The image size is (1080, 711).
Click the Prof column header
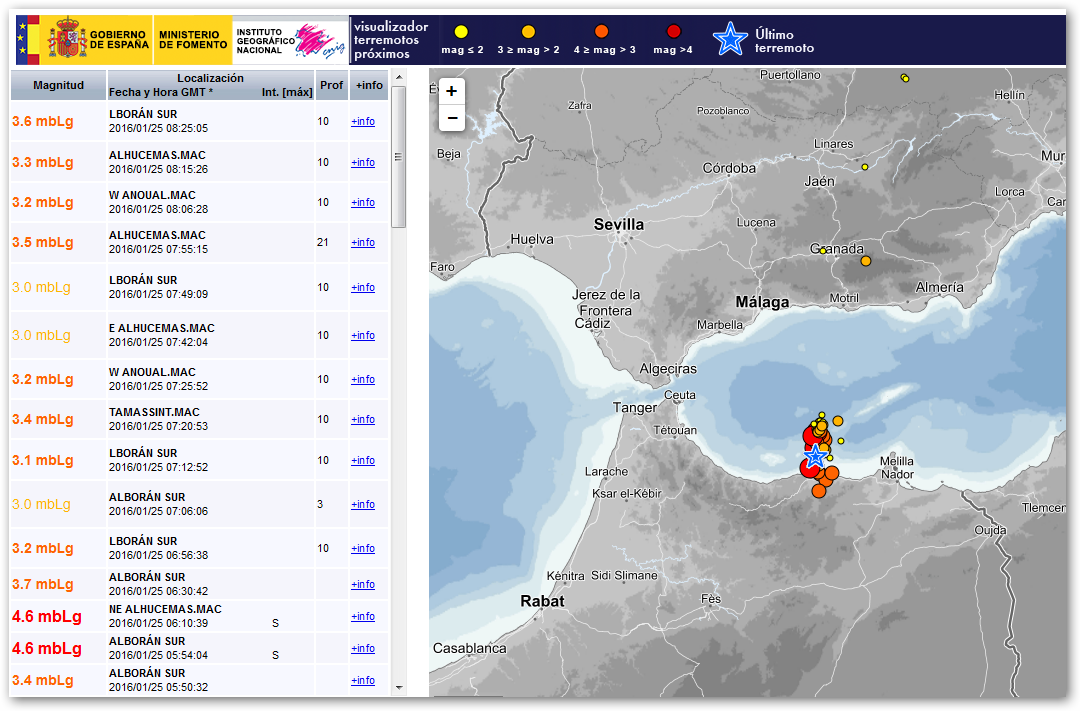(331, 85)
